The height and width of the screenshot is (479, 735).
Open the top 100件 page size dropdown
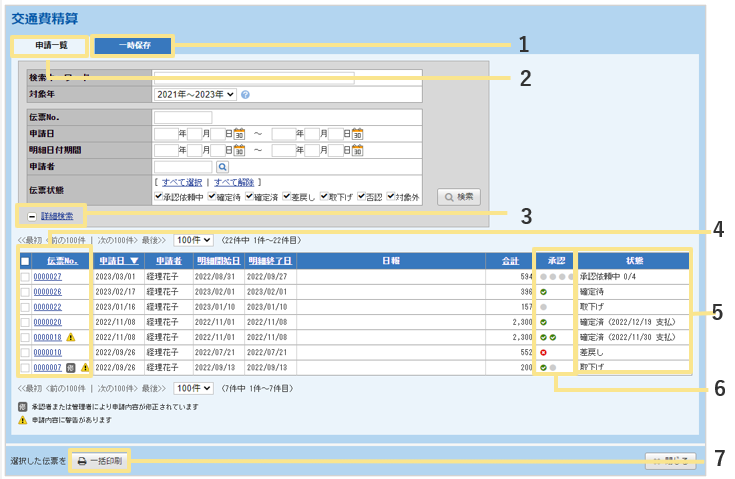point(193,240)
